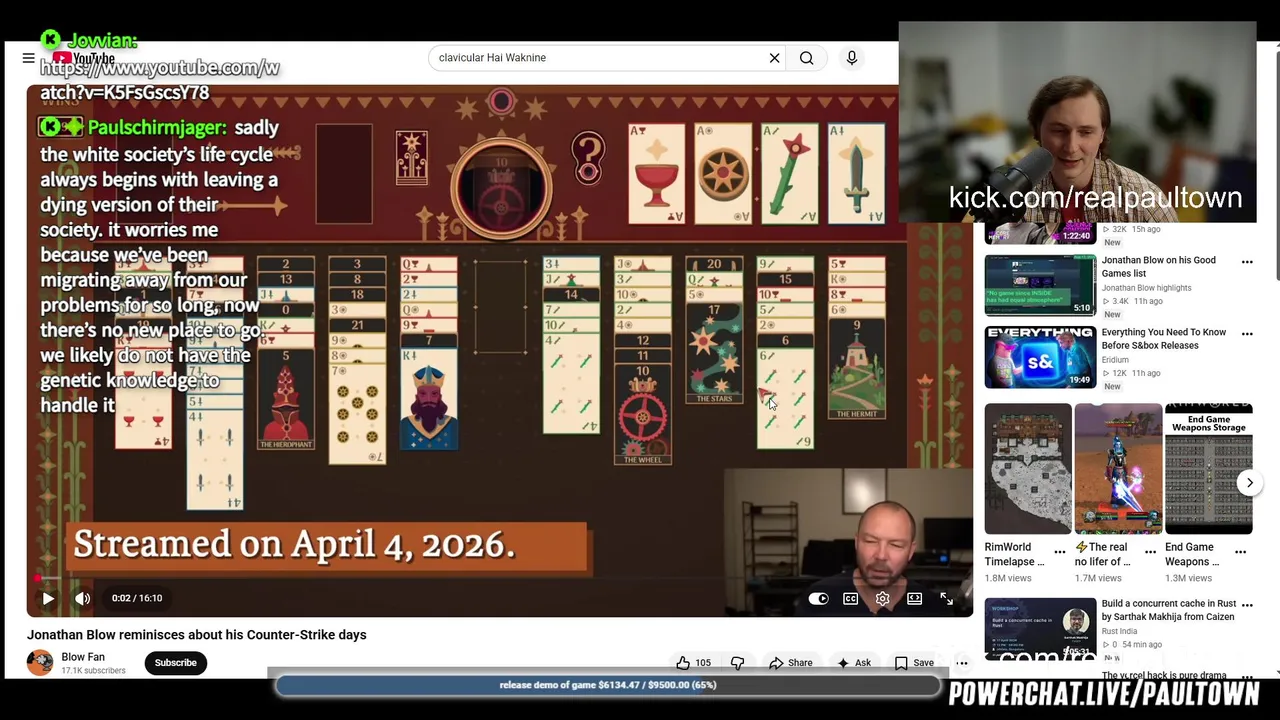Open the Blow Fan channel name

pyautogui.click(x=83, y=657)
